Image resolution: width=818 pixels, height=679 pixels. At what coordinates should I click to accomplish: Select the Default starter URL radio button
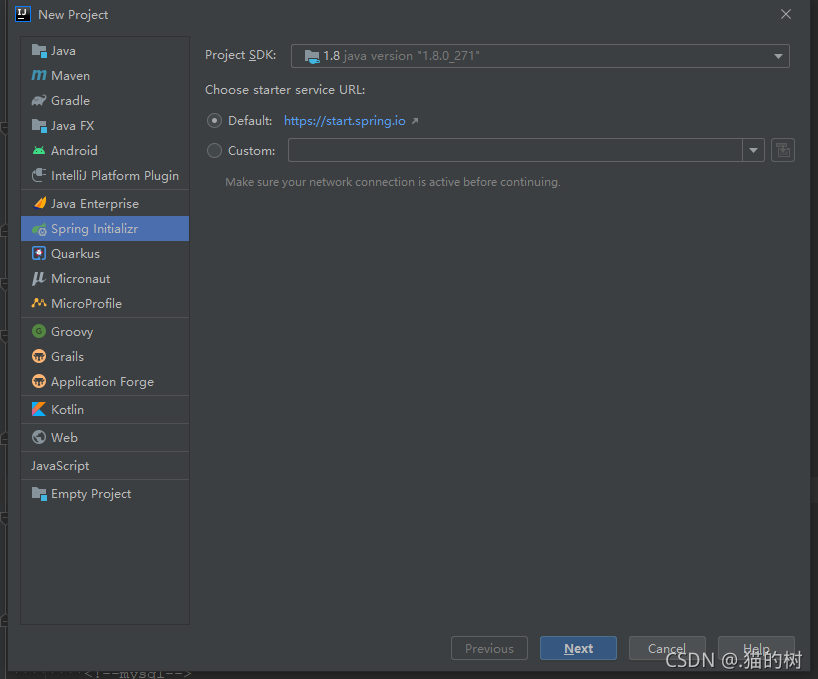(214, 121)
